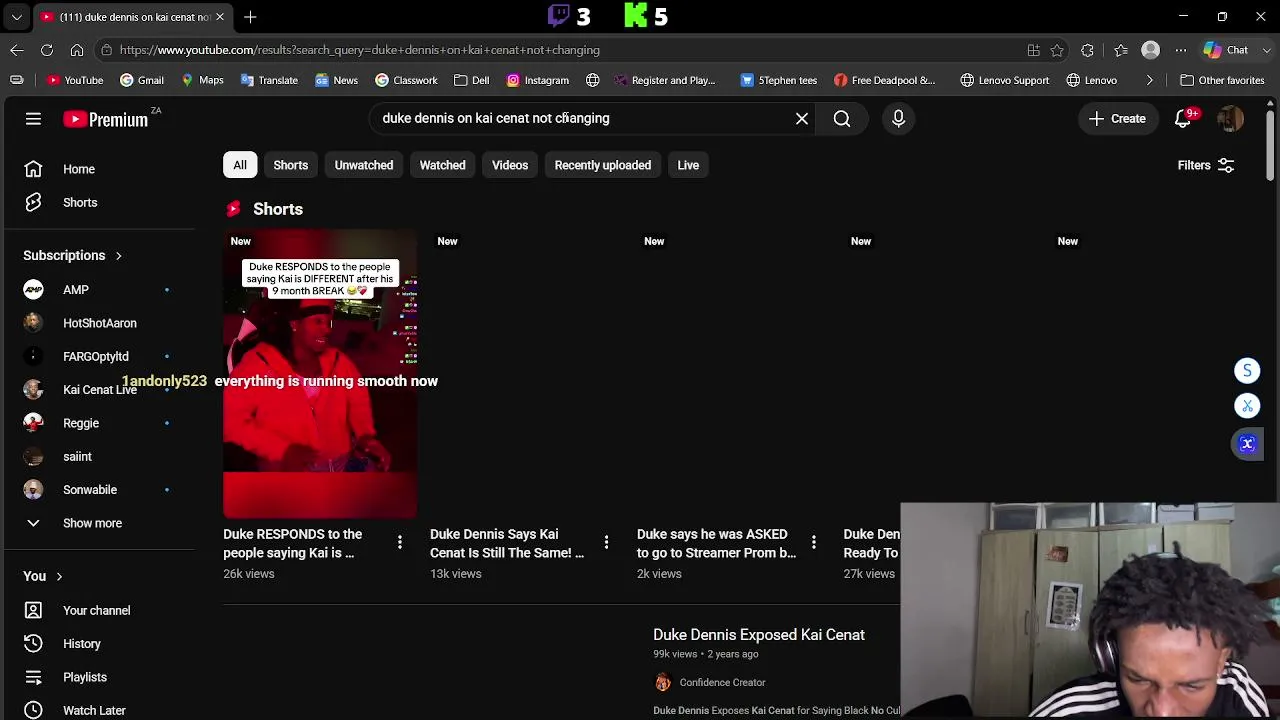Click the magnifier search button
Image resolution: width=1280 pixels, height=720 pixels.
[x=842, y=119]
